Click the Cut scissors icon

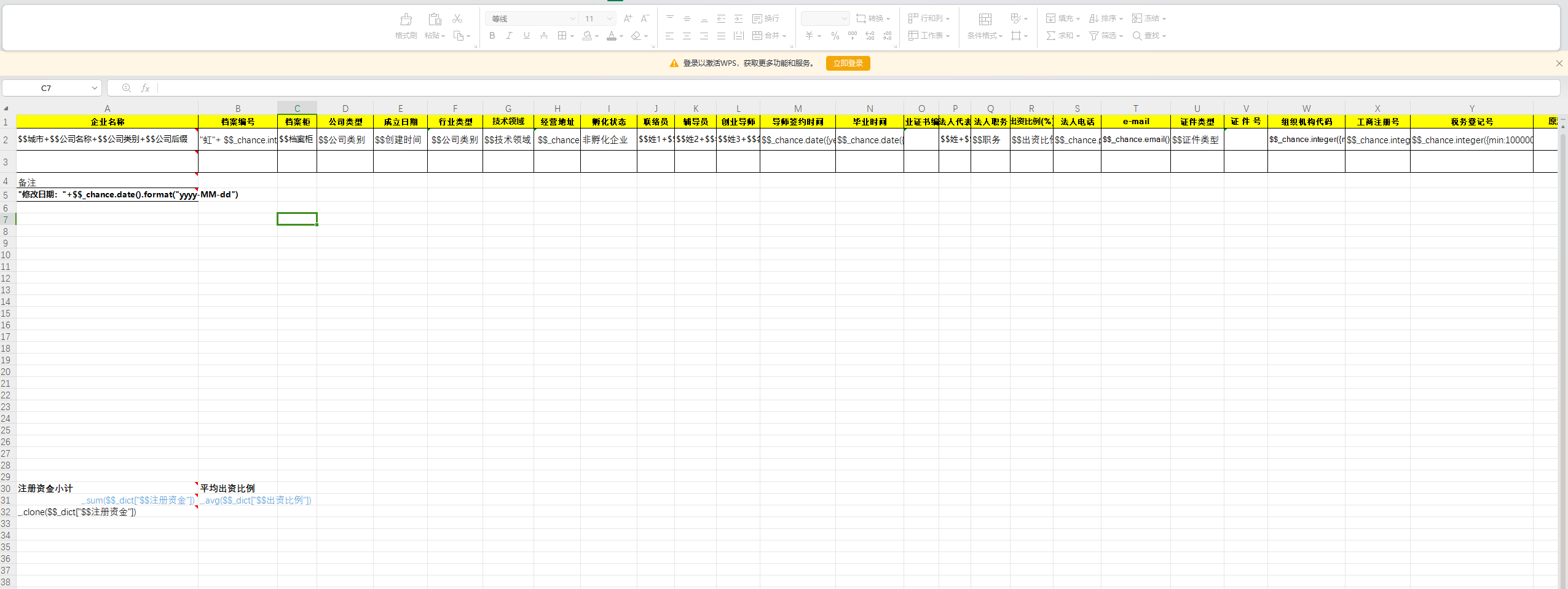(x=457, y=18)
